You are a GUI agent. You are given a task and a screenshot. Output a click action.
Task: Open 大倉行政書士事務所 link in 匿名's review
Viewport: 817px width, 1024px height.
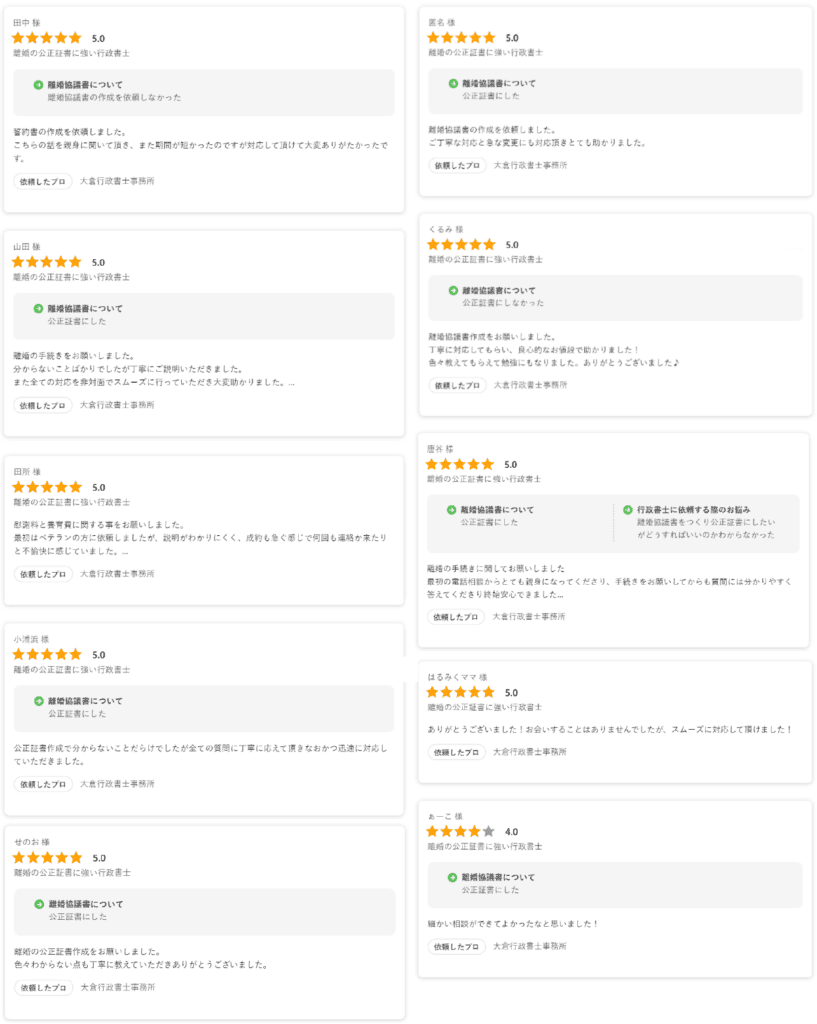[530, 165]
